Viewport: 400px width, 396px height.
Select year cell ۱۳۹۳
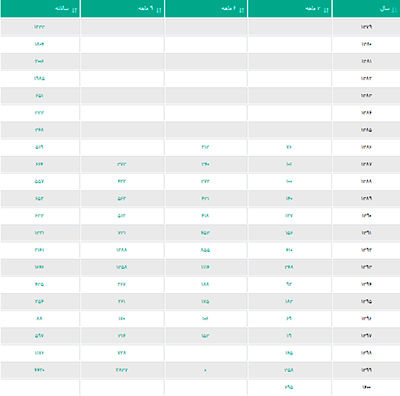tap(366, 267)
